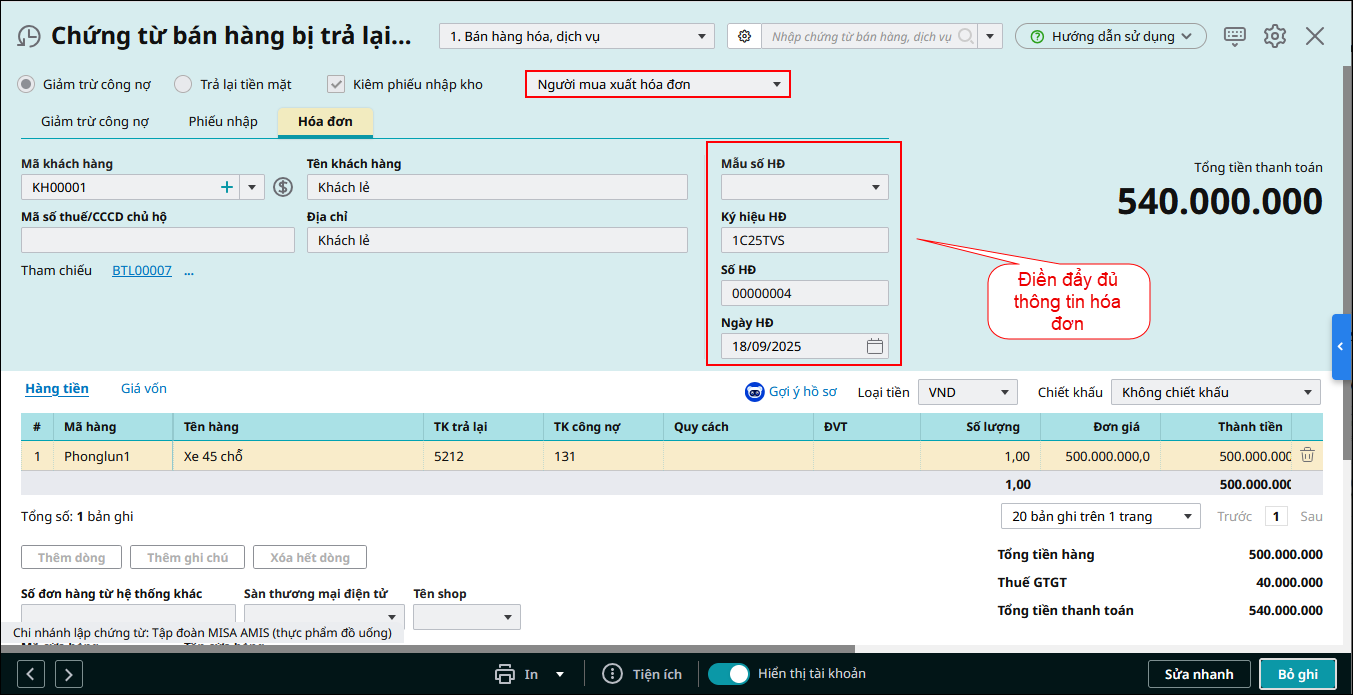Open the settings gear icon at top right
1353x695 pixels.
tap(1274, 36)
